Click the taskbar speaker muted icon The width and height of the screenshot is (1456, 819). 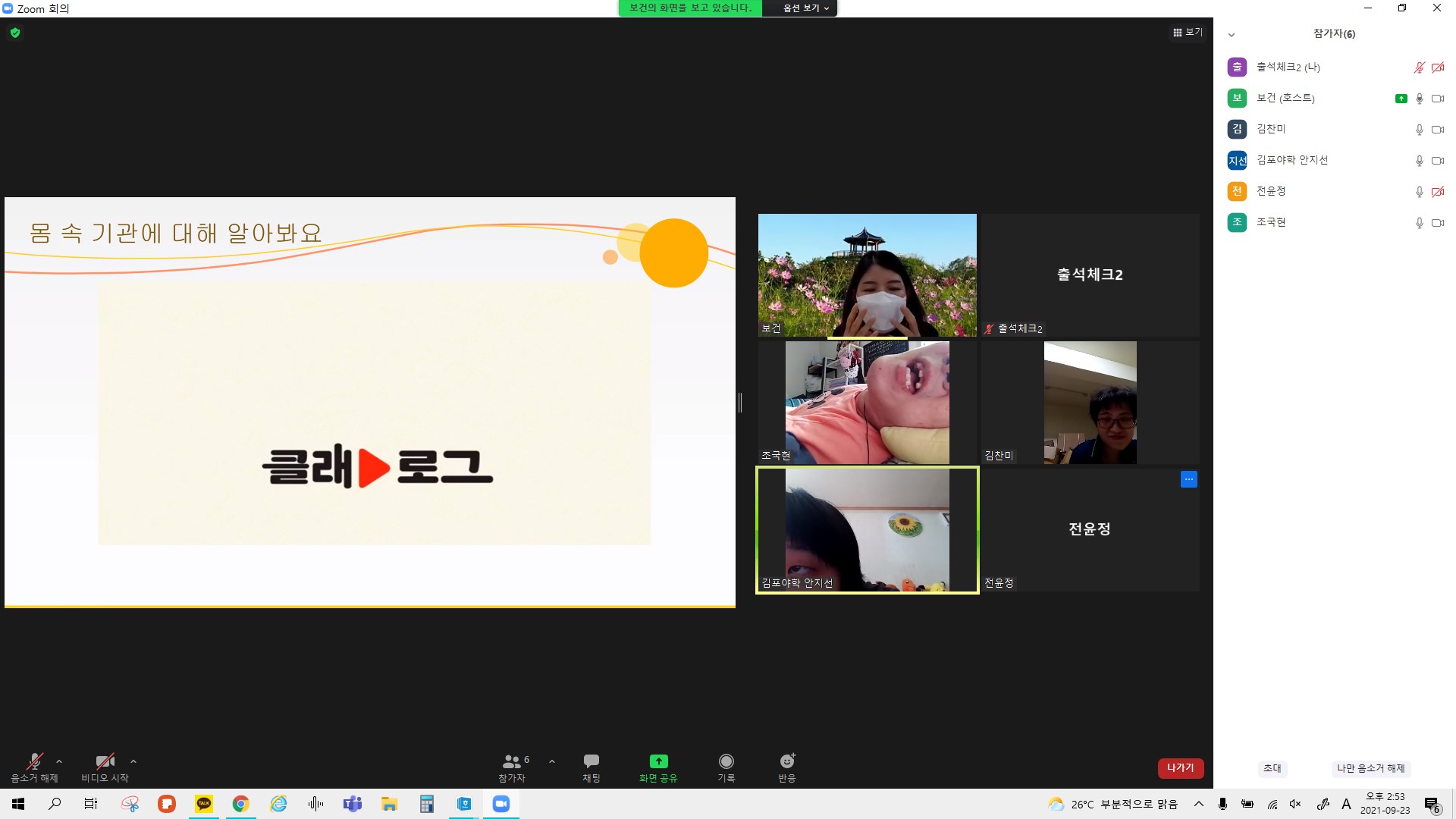(1295, 804)
